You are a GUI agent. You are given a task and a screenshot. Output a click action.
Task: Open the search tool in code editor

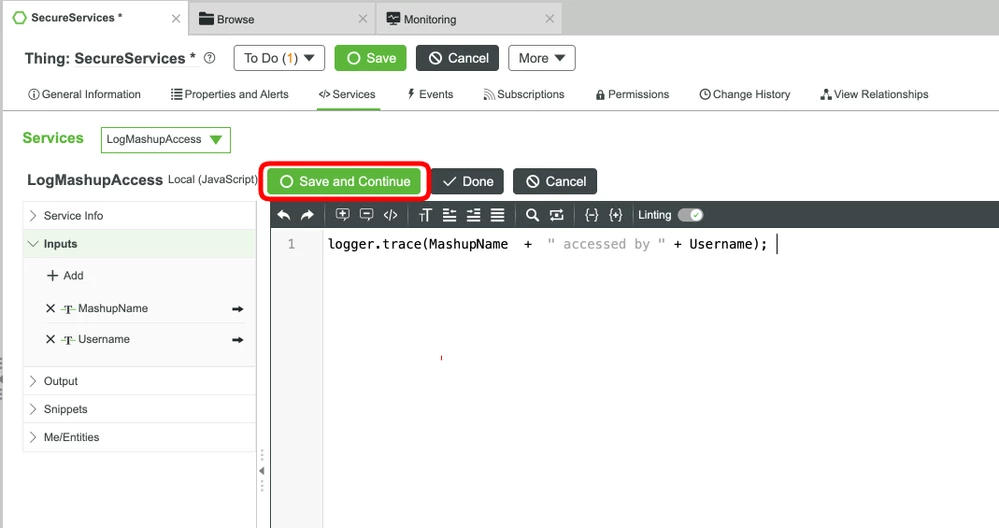click(x=532, y=215)
